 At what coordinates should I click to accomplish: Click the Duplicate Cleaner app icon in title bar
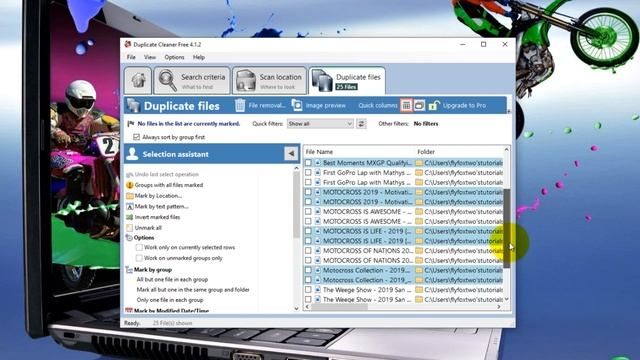[128, 44]
